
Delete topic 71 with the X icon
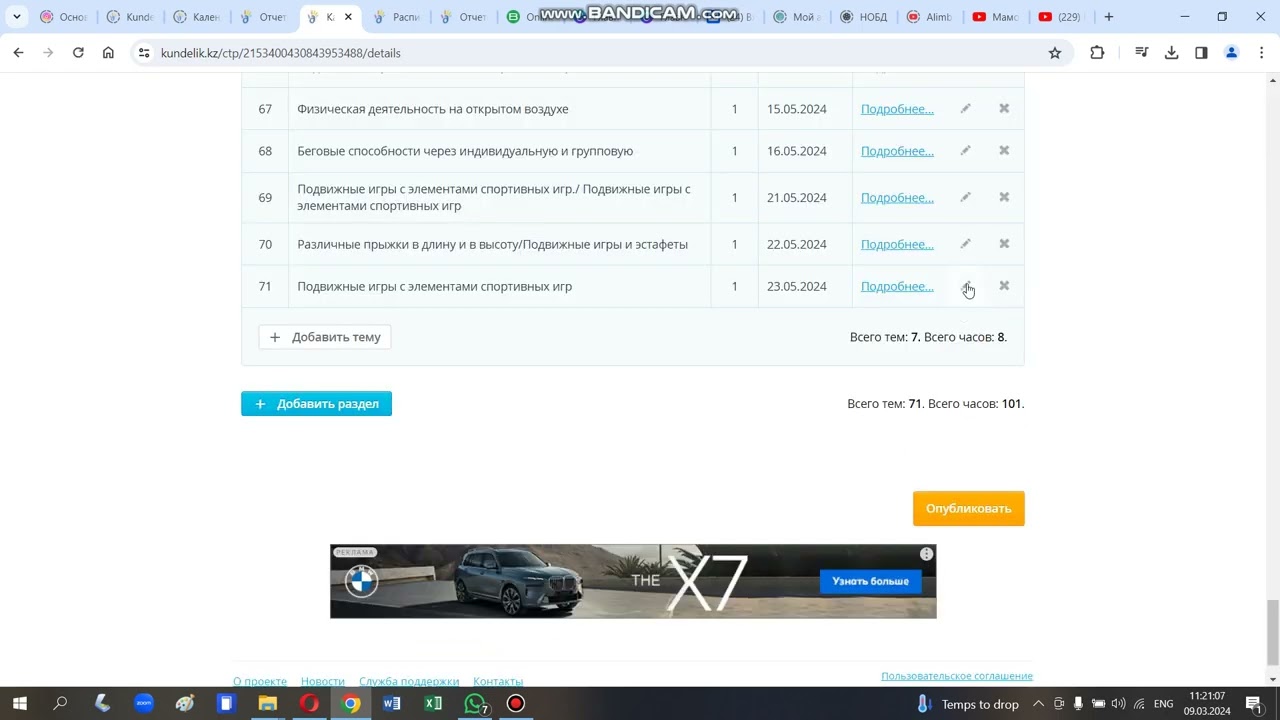click(1004, 286)
